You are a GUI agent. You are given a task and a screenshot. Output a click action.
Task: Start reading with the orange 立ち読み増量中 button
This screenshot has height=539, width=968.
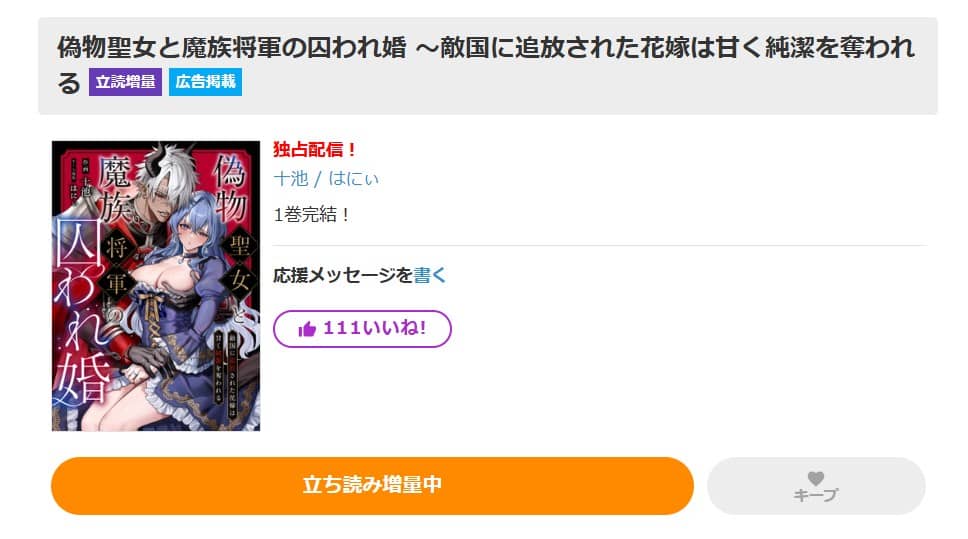(372, 485)
